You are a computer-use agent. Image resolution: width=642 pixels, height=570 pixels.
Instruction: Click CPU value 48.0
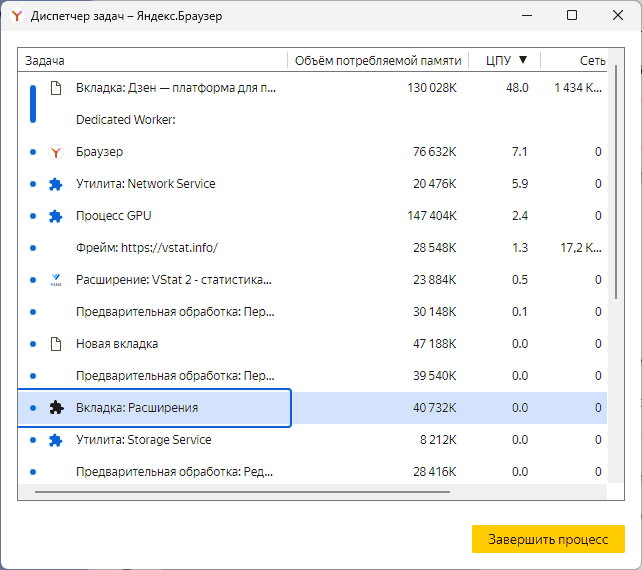[x=517, y=88]
